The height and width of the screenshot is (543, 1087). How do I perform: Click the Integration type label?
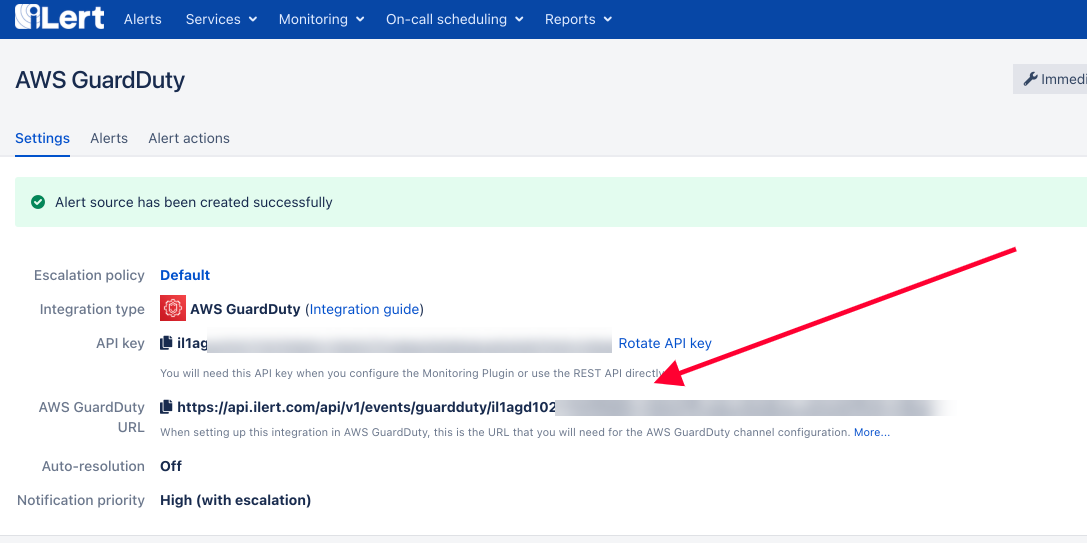[92, 309]
